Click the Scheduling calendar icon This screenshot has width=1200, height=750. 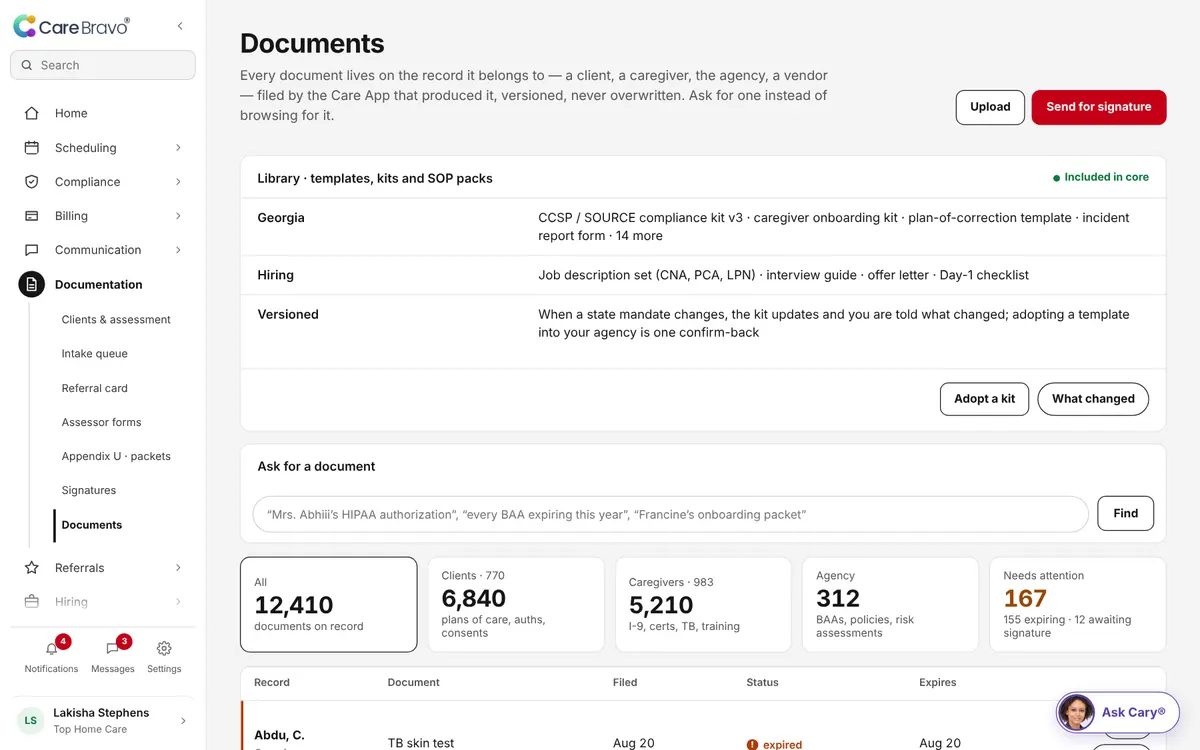tap(32, 147)
